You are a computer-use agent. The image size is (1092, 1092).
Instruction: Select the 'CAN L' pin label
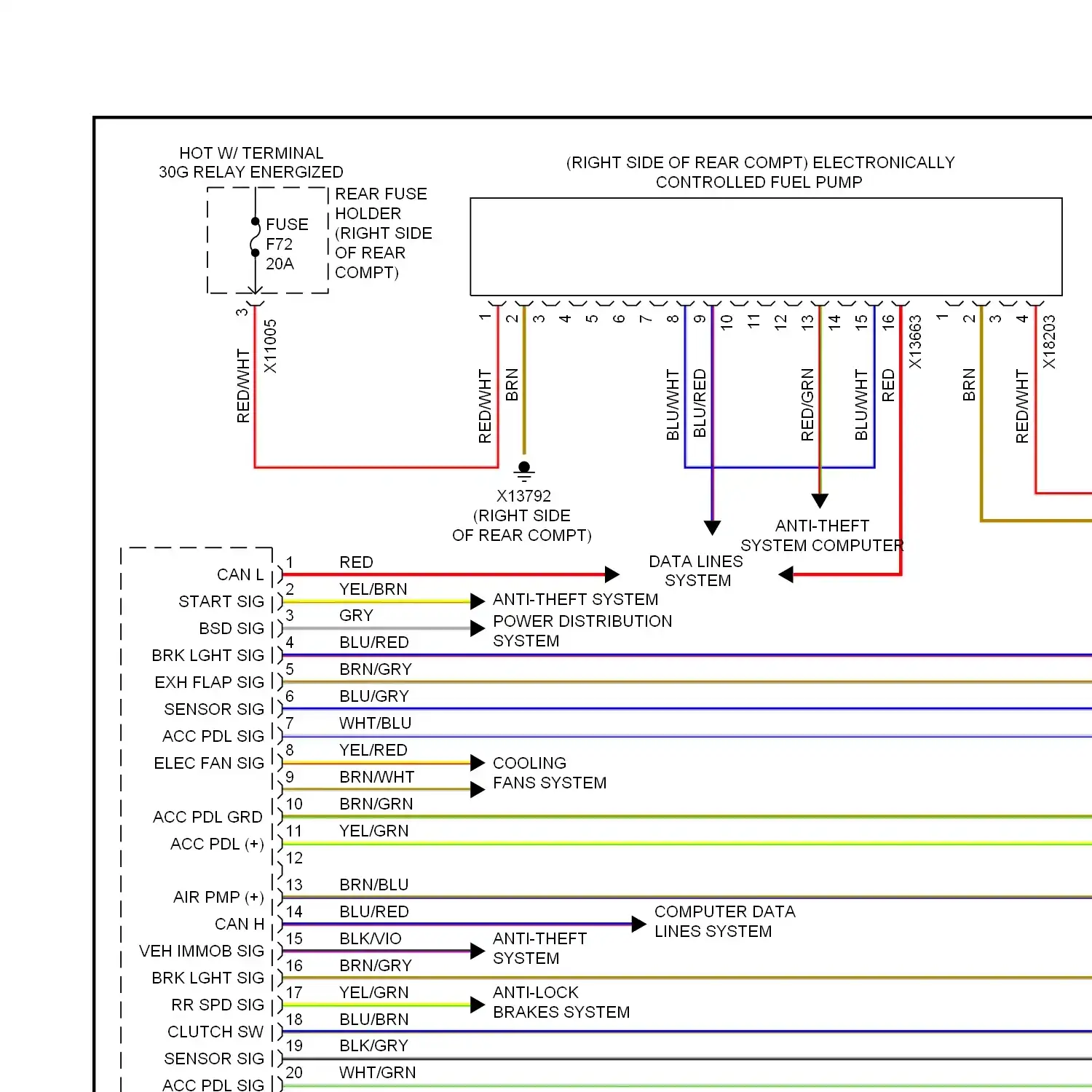pyautogui.click(x=240, y=574)
